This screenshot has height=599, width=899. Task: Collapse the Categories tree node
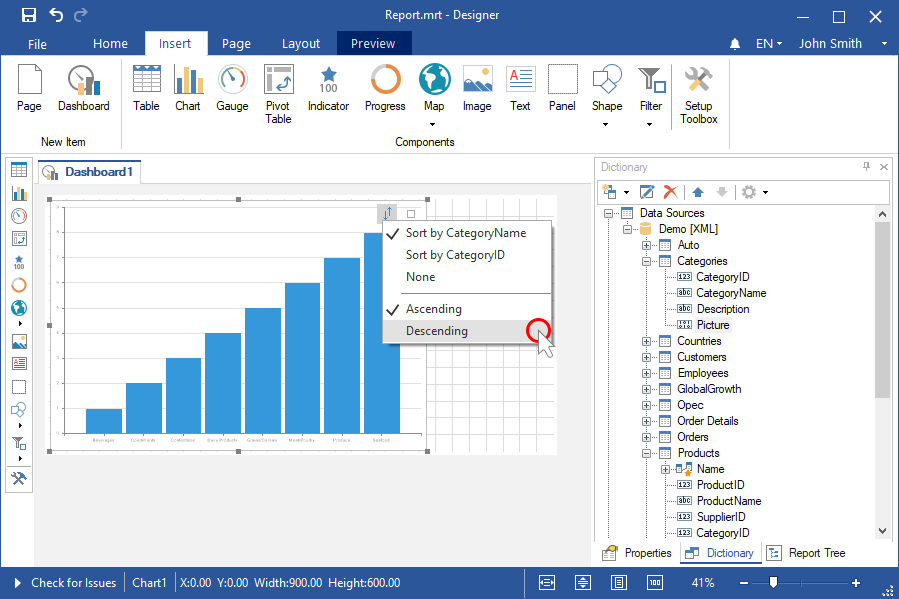(x=647, y=261)
